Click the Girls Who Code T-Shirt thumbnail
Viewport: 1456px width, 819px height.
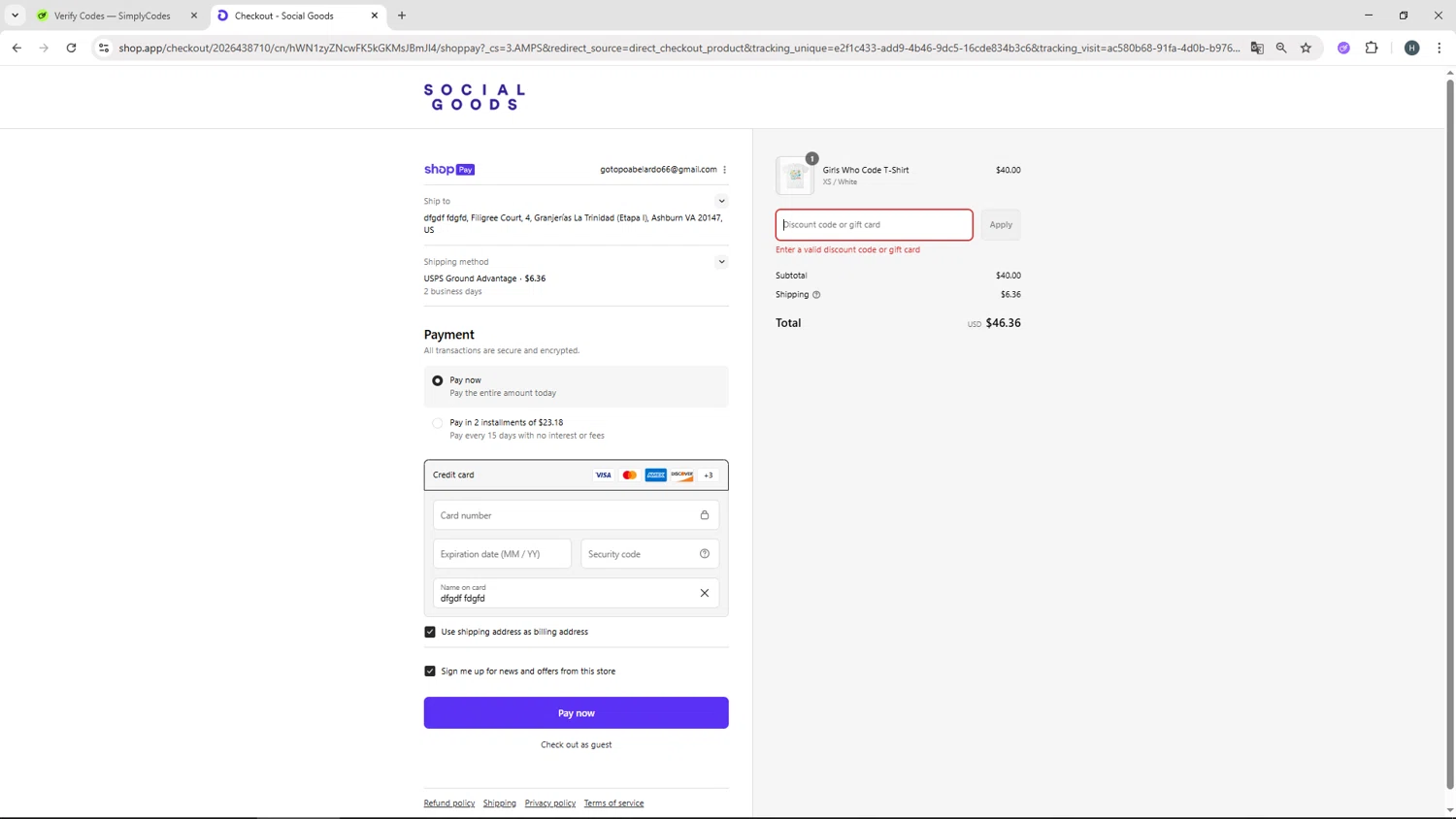point(795,176)
